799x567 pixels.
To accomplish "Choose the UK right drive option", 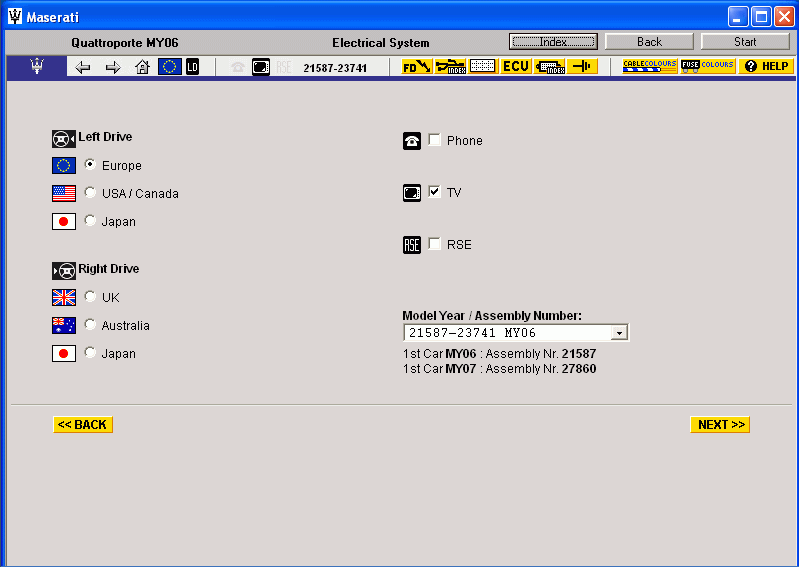I will tap(91, 297).
